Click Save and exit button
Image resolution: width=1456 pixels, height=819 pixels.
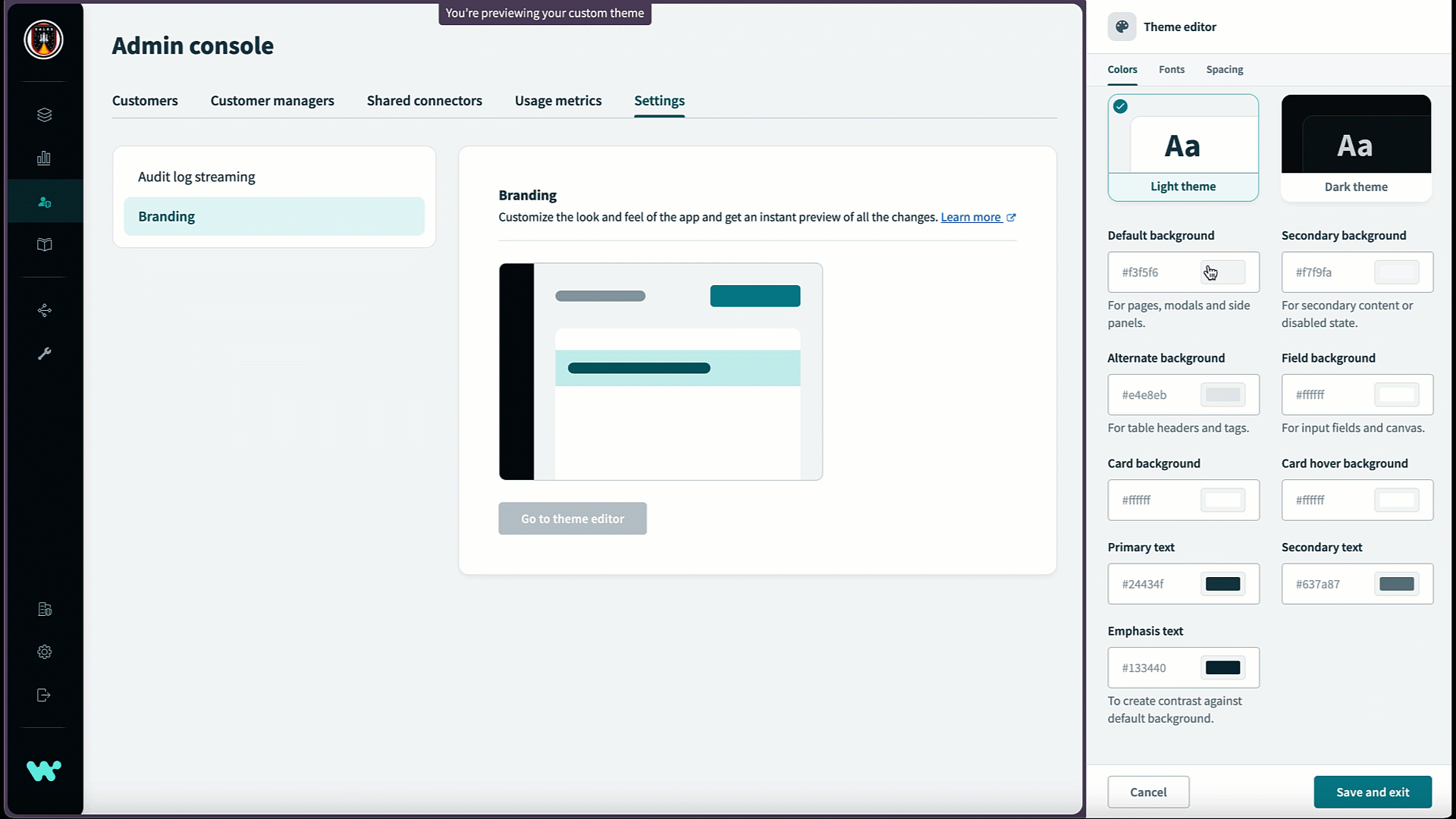tap(1373, 792)
